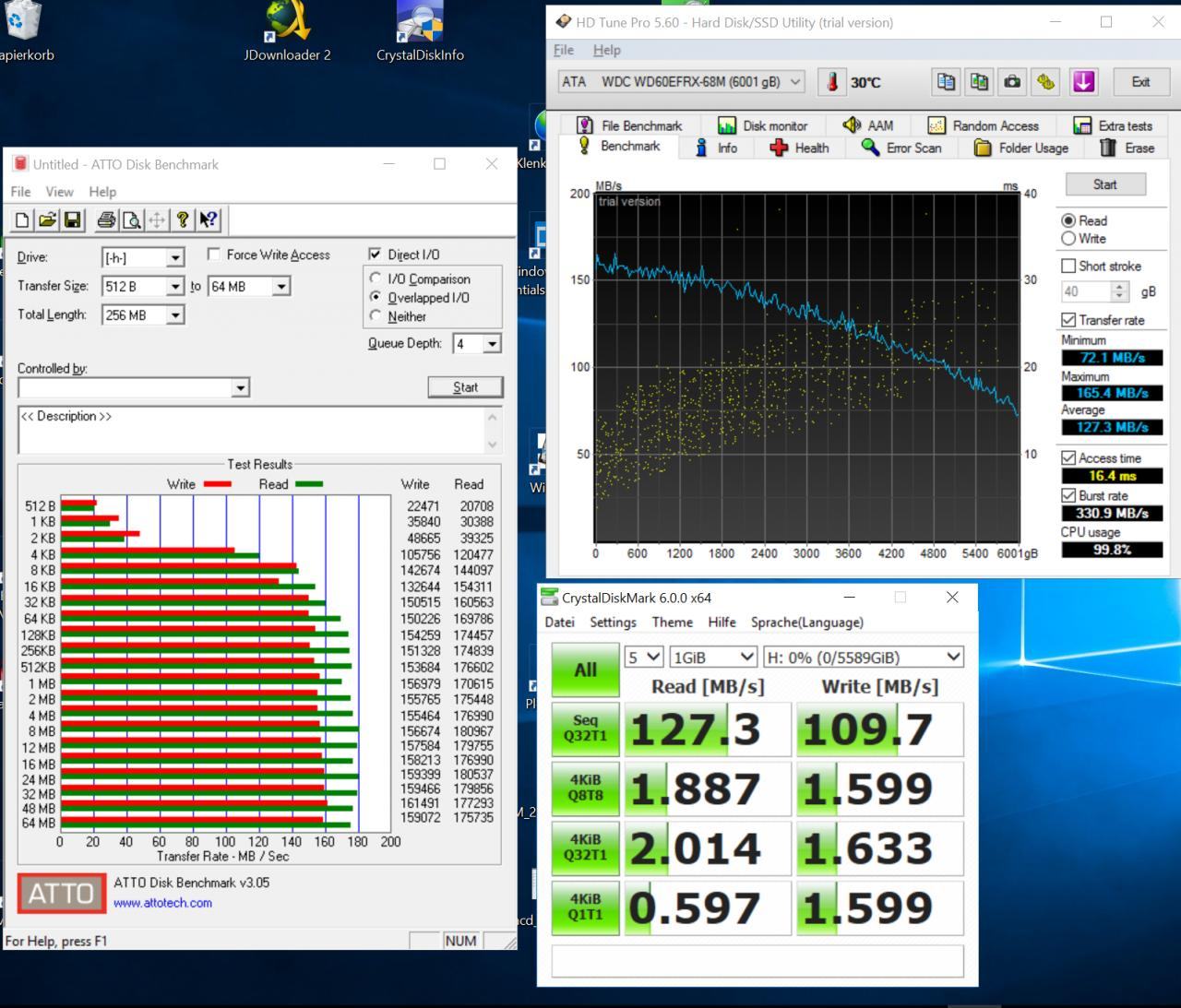Click the Seq Q32T1 test button
The width and height of the screenshot is (1181, 1008).
(x=585, y=729)
